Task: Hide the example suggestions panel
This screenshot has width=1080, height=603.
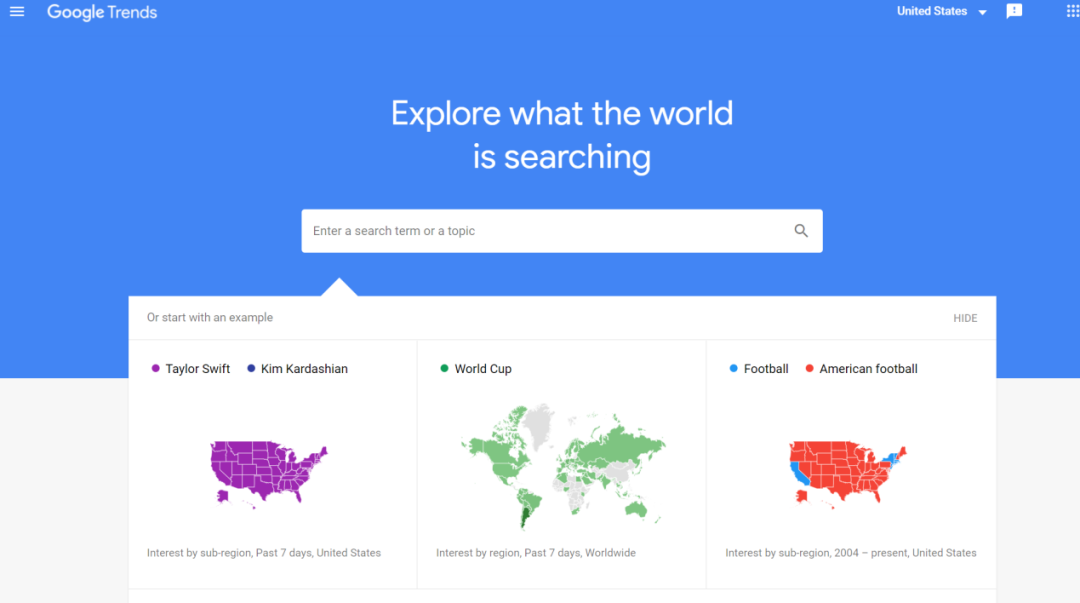Action: pyautogui.click(x=965, y=318)
